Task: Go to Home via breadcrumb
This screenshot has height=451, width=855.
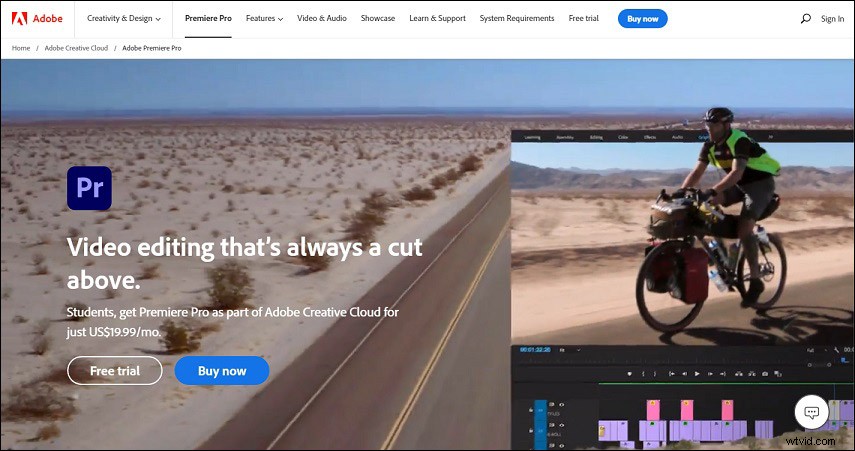Action: pyautogui.click(x=21, y=48)
